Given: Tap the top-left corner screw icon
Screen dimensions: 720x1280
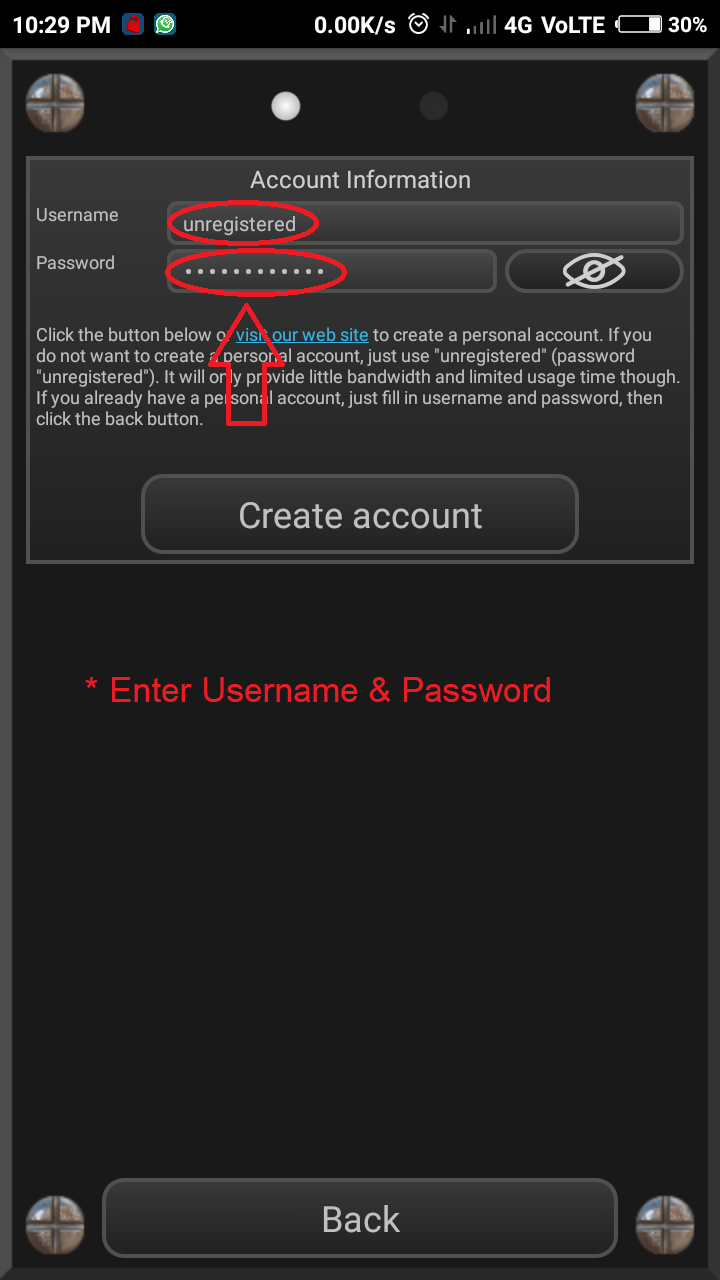Looking at the screenshot, I should (x=54, y=104).
